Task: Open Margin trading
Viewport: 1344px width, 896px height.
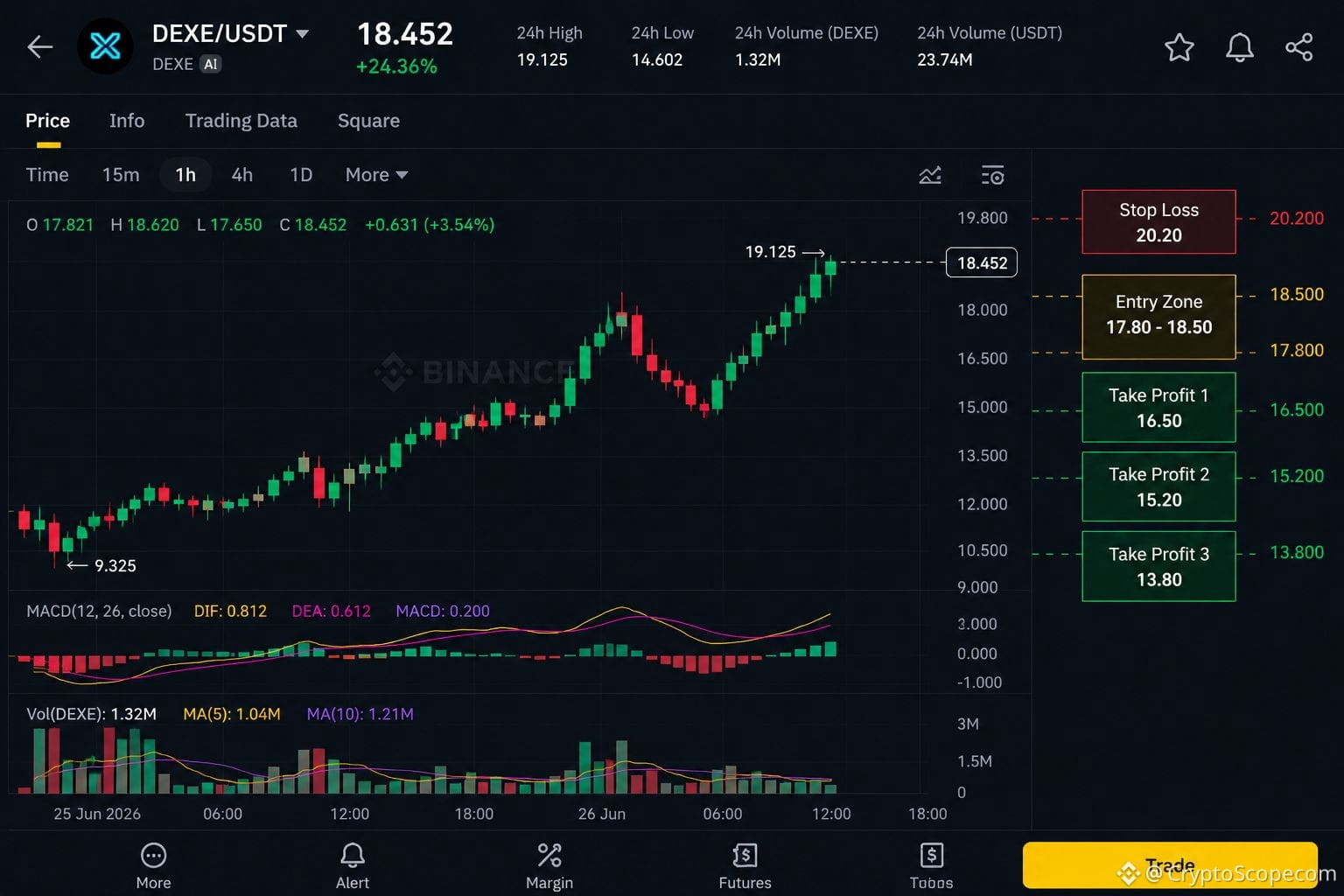Action: pos(549,866)
